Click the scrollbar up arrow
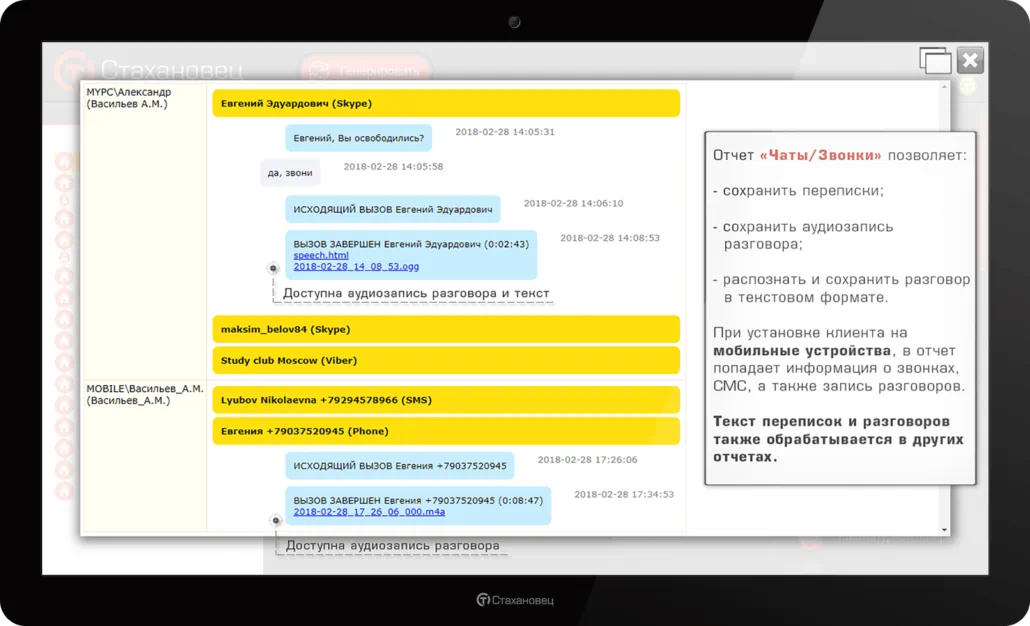This screenshot has width=1030, height=626. pyautogui.click(x=943, y=89)
